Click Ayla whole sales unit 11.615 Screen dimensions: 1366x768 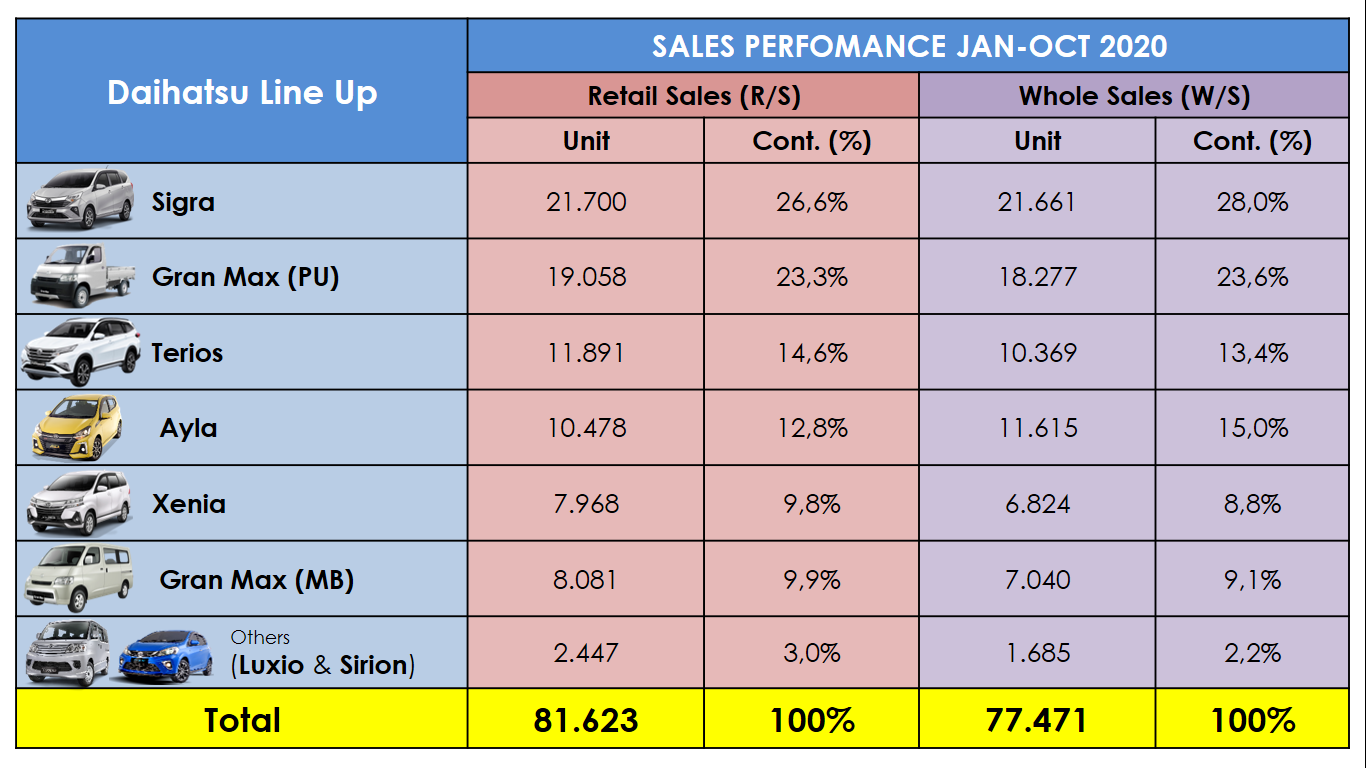[1037, 428]
